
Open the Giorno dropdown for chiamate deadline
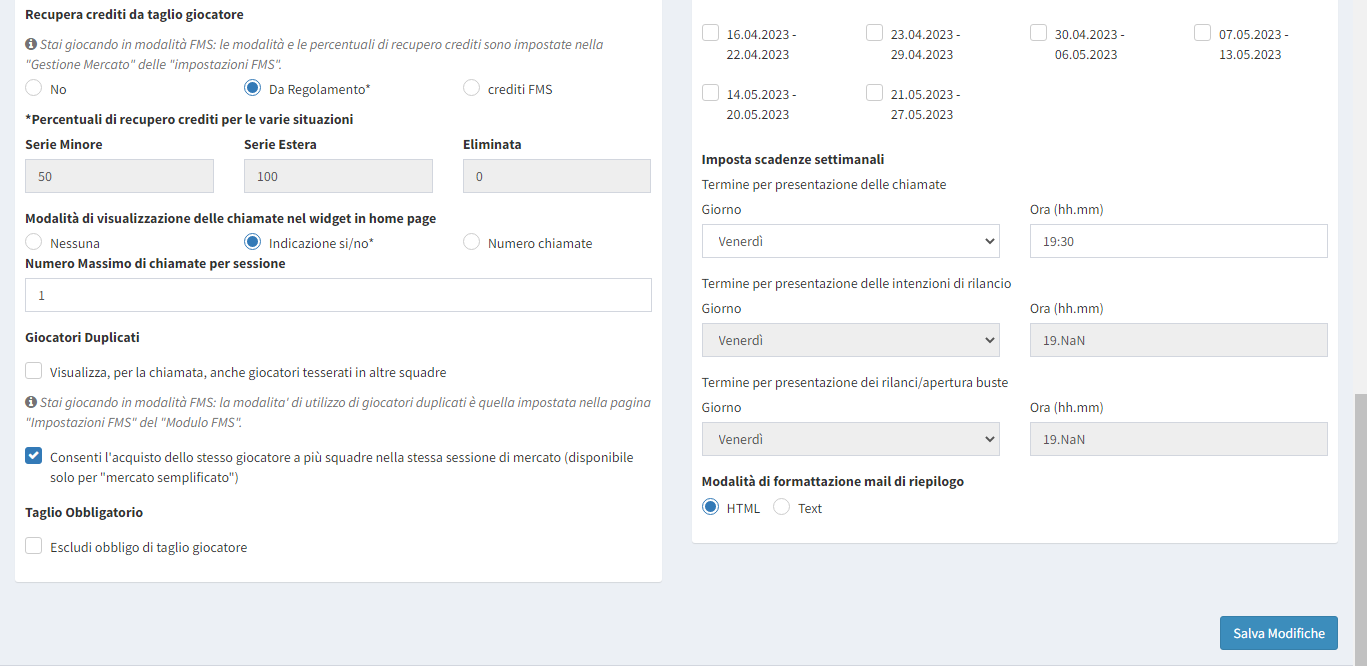point(851,241)
